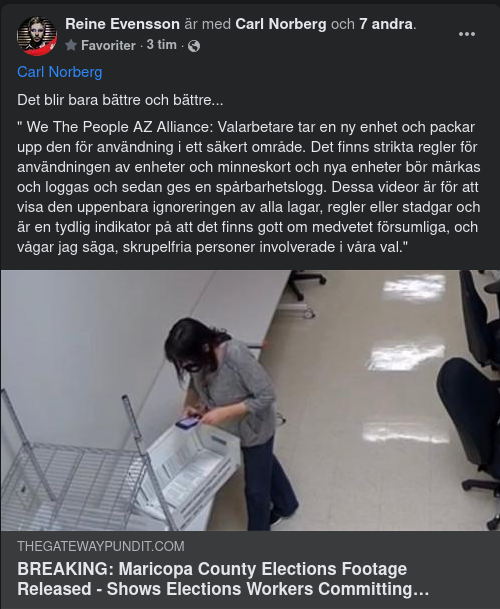Viewport: 500px width, 609px height.
Task: Open the three-dot post options menu
Action: (x=467, y=34)
